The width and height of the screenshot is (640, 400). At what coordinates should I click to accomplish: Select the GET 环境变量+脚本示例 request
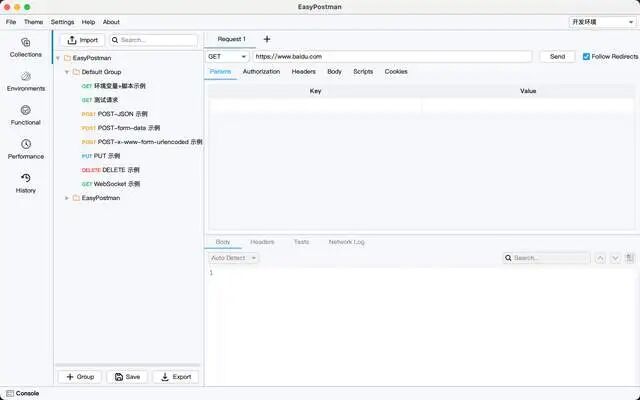113,86
